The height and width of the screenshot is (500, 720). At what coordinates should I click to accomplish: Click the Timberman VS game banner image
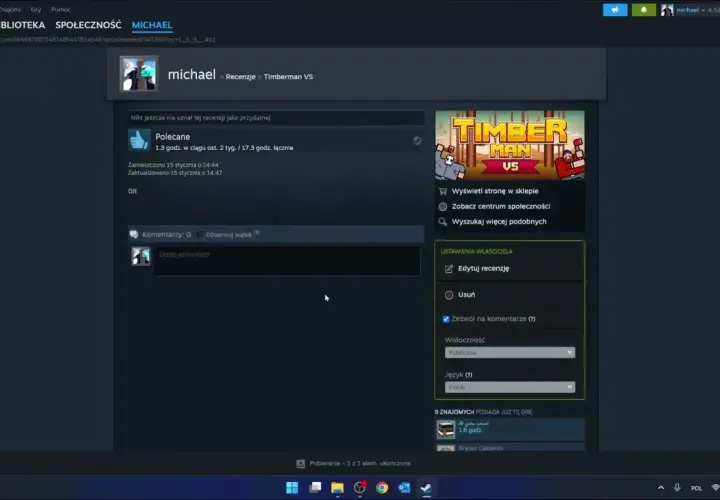pos(510,145)
